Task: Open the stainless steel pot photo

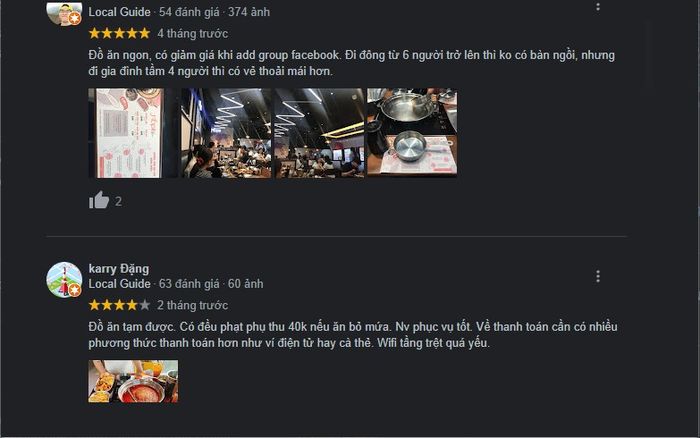Action: pos(412,132)
